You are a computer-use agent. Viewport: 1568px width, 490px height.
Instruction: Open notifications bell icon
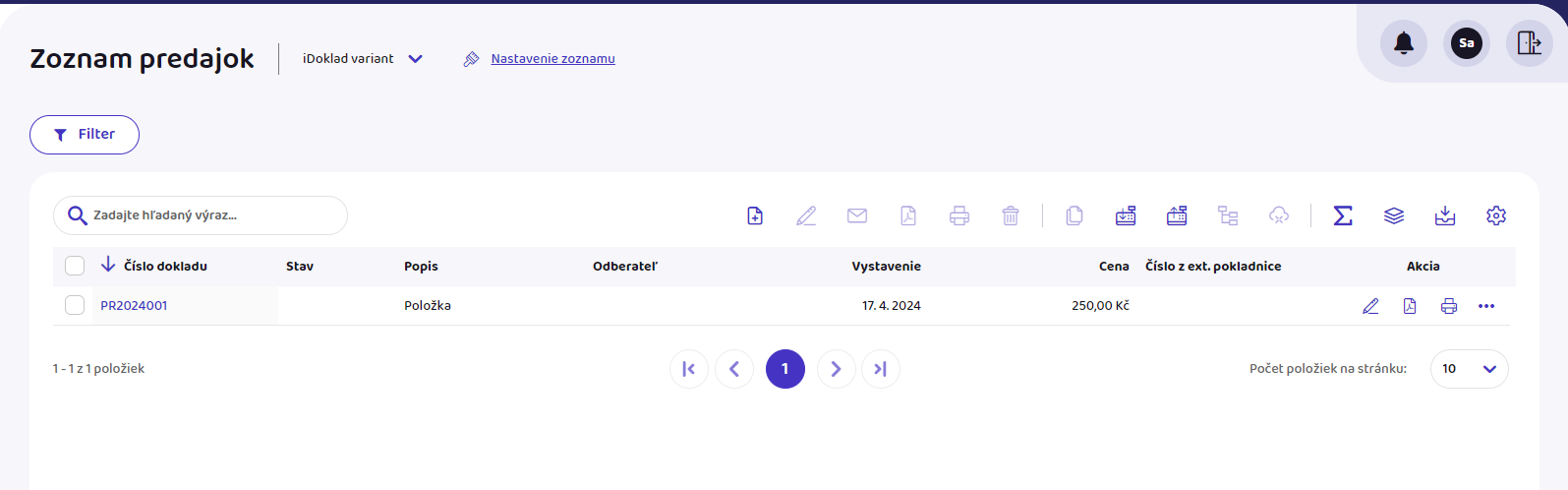click(1404, 43)
